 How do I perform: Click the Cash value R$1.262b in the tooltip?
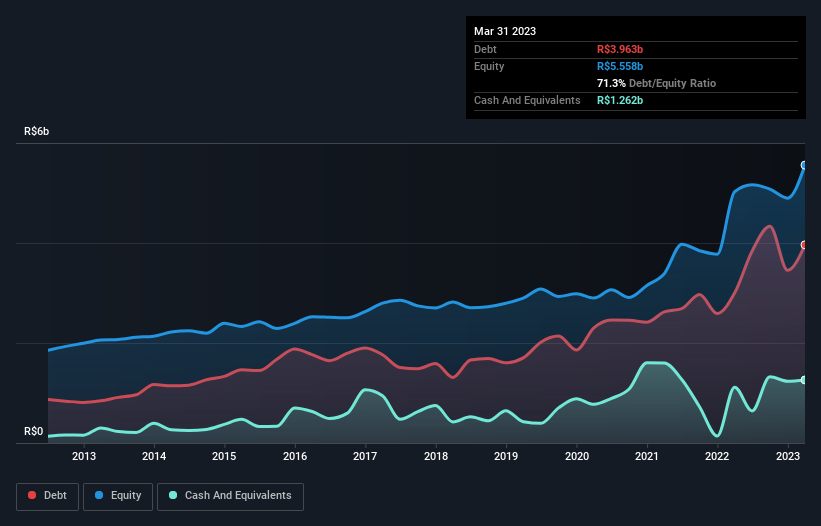[620, 100]
